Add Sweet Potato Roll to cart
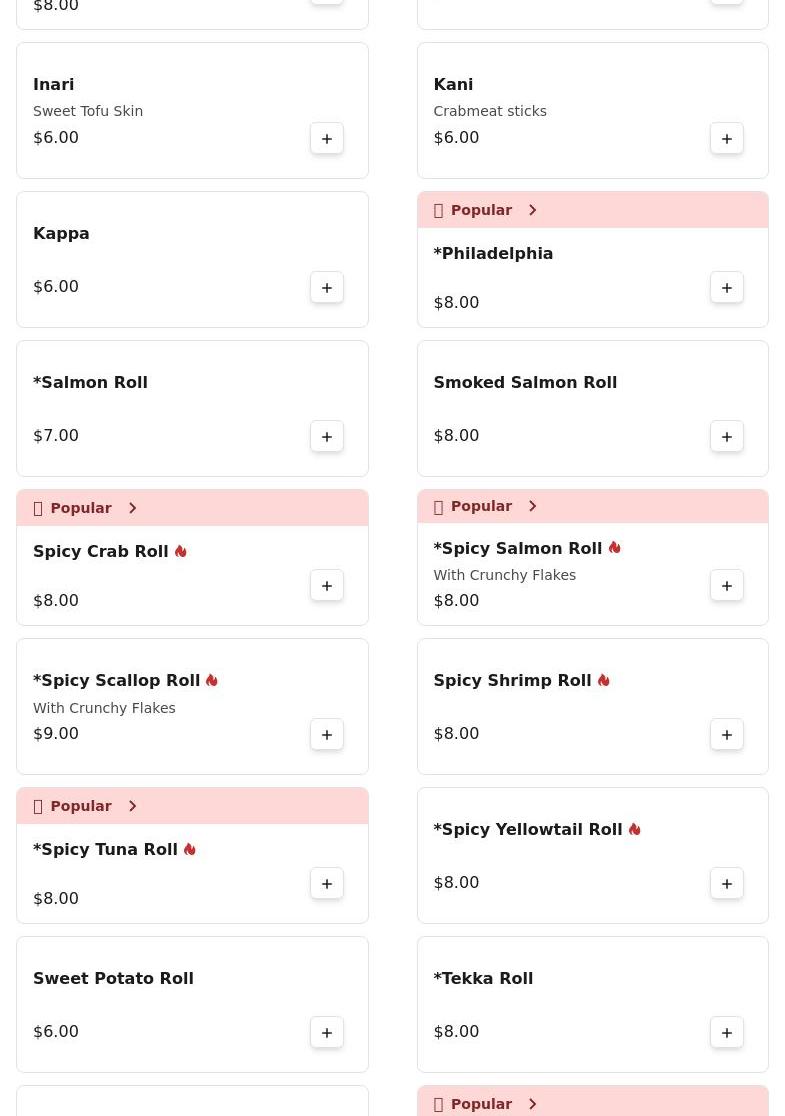The width and height of the screenshot is (785, 1116). pyautogui.click(x=327, y=1033)
